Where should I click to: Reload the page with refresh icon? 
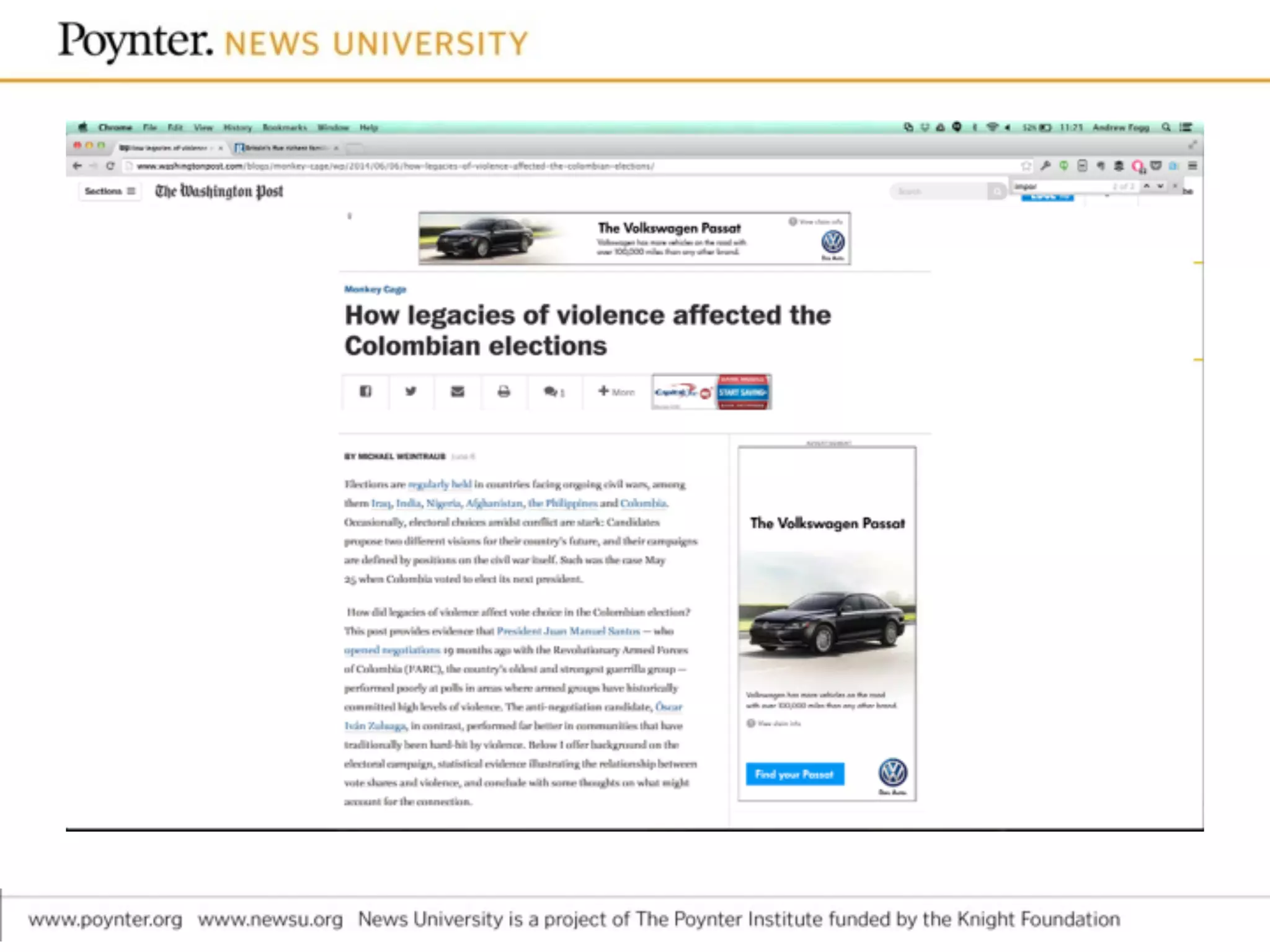tap(110, 165)
